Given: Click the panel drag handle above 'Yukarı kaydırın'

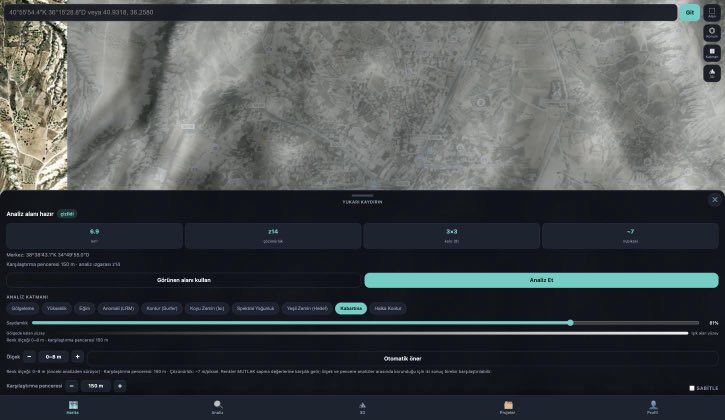Looking at the screenshot, I should coord(362,196).
